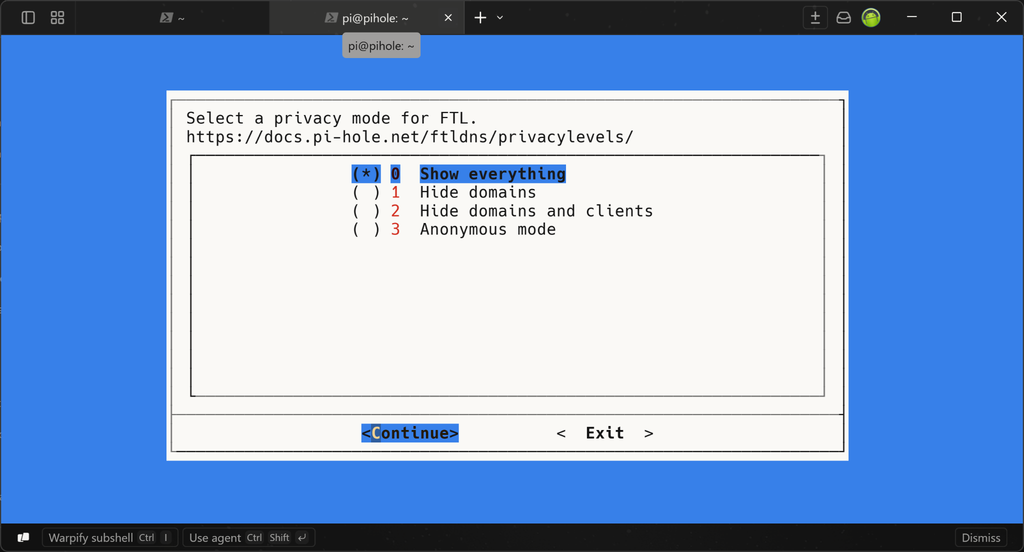Switch to the first '~' tab
This screenshot has width=1024, height=552.
click(x=172, y=18)
